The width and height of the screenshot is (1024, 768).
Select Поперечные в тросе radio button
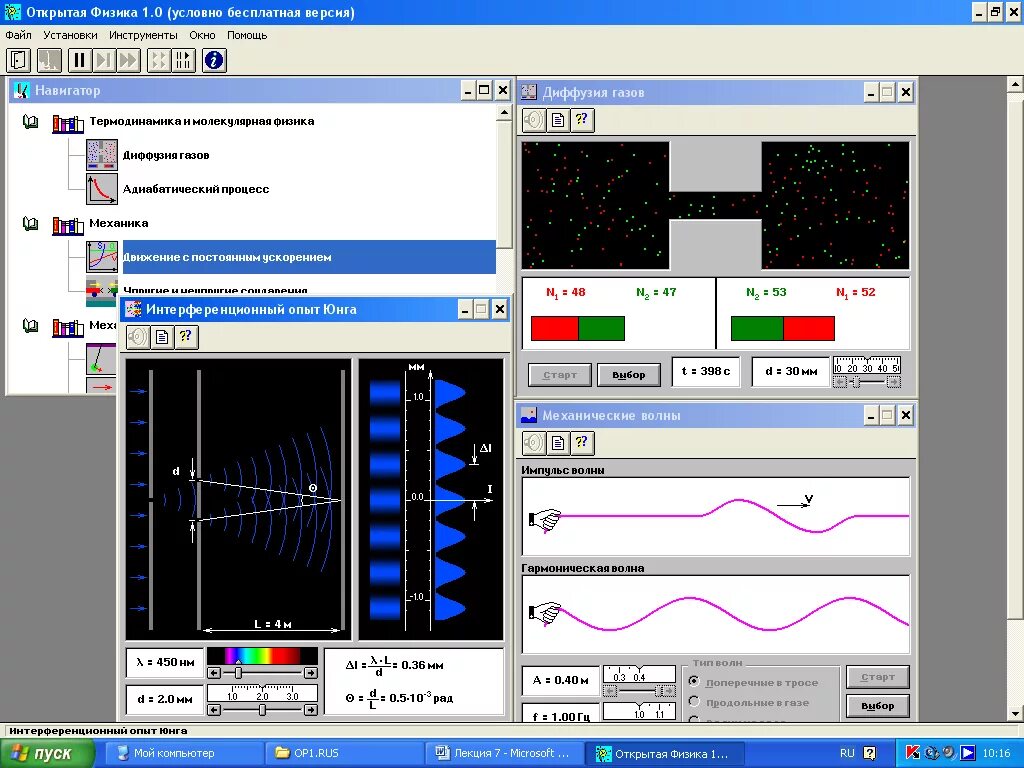[x=694, y=682]
